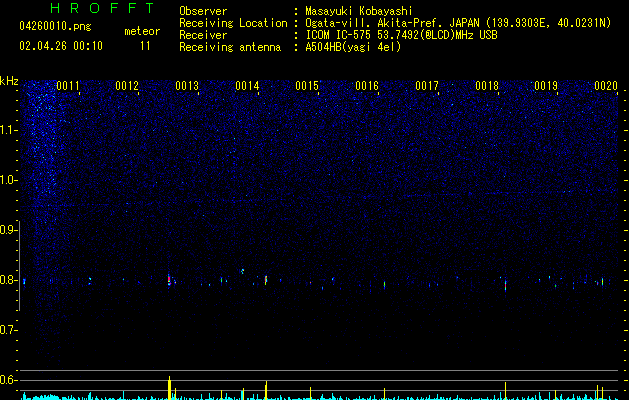The width and height of the screenshot is (629, 400).
Task: Click time marker 0013
Action: (187, 86)
